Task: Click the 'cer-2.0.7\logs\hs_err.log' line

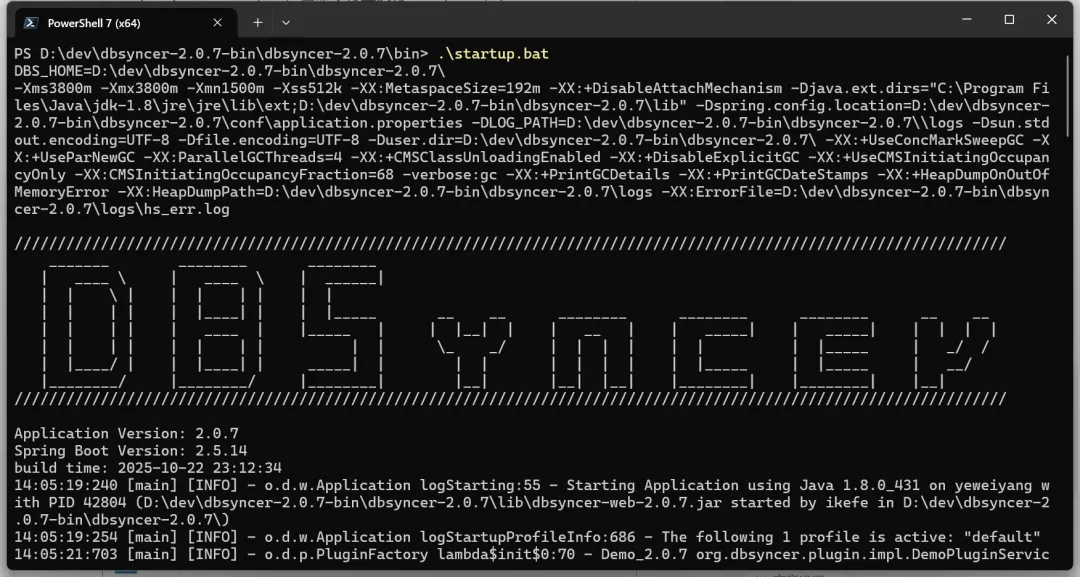Action: [x=122, y=209]
